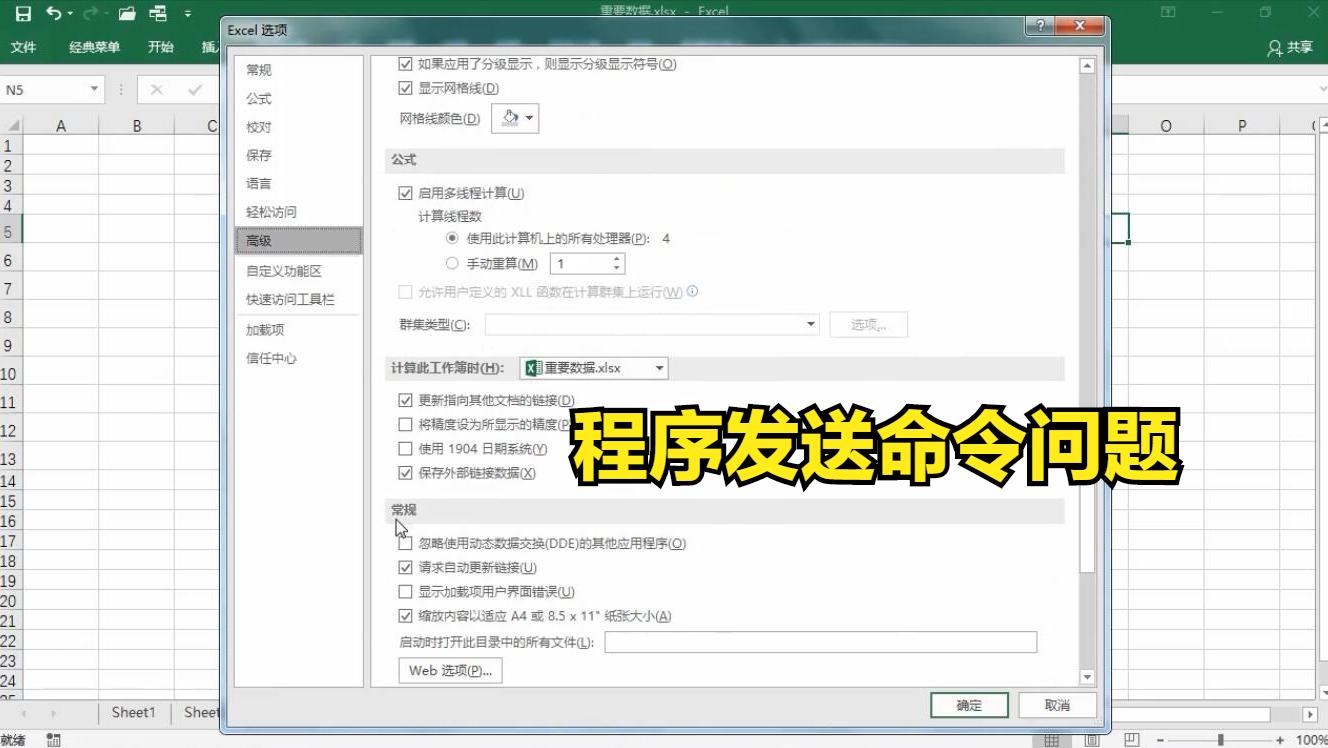Open the Customize Quick Access Toolbar arrow
Image resolution: width=1328 pixels, height=748 pixels.
click(x=187, y=13)
